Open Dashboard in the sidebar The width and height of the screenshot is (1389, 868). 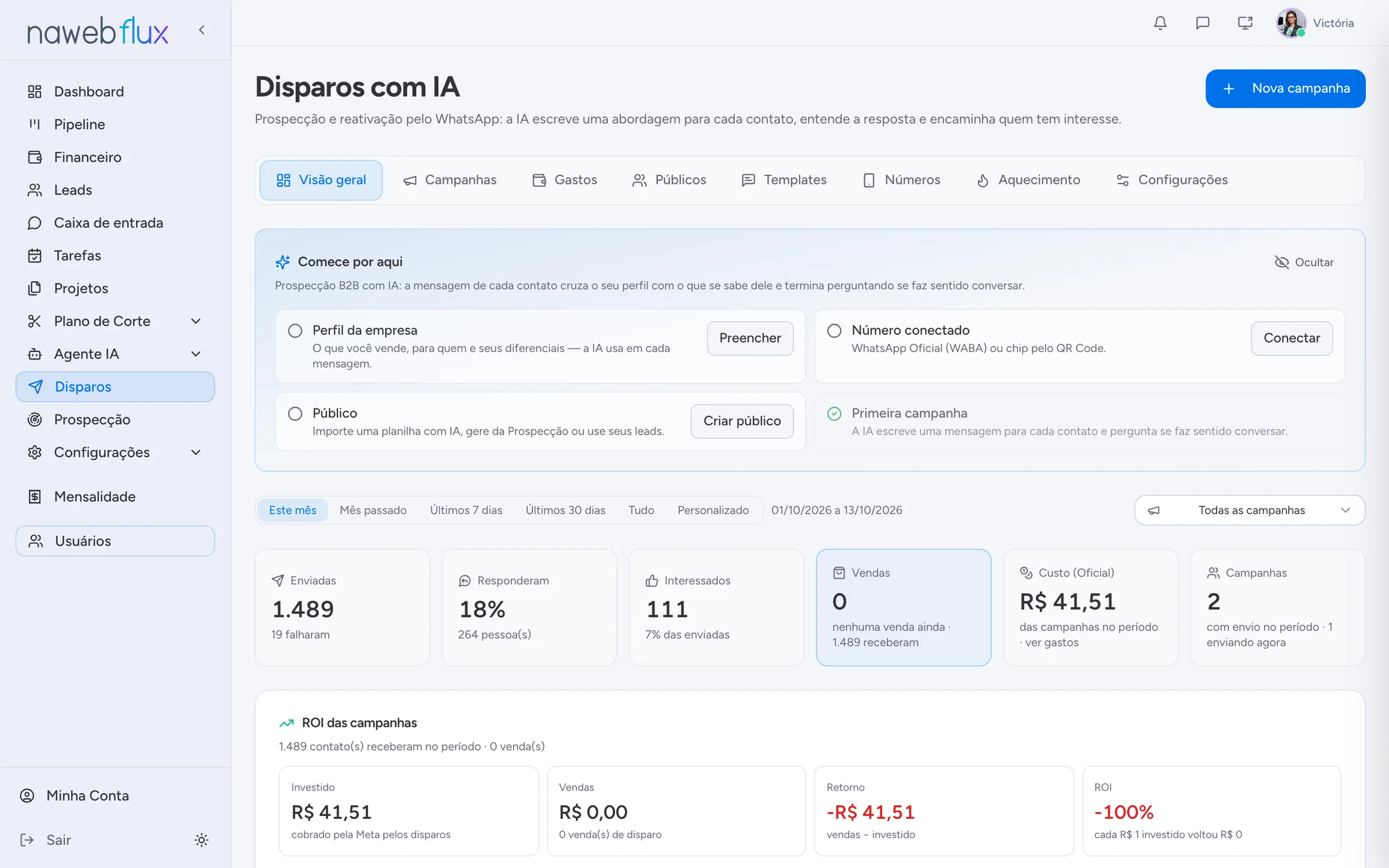[115, 91]
